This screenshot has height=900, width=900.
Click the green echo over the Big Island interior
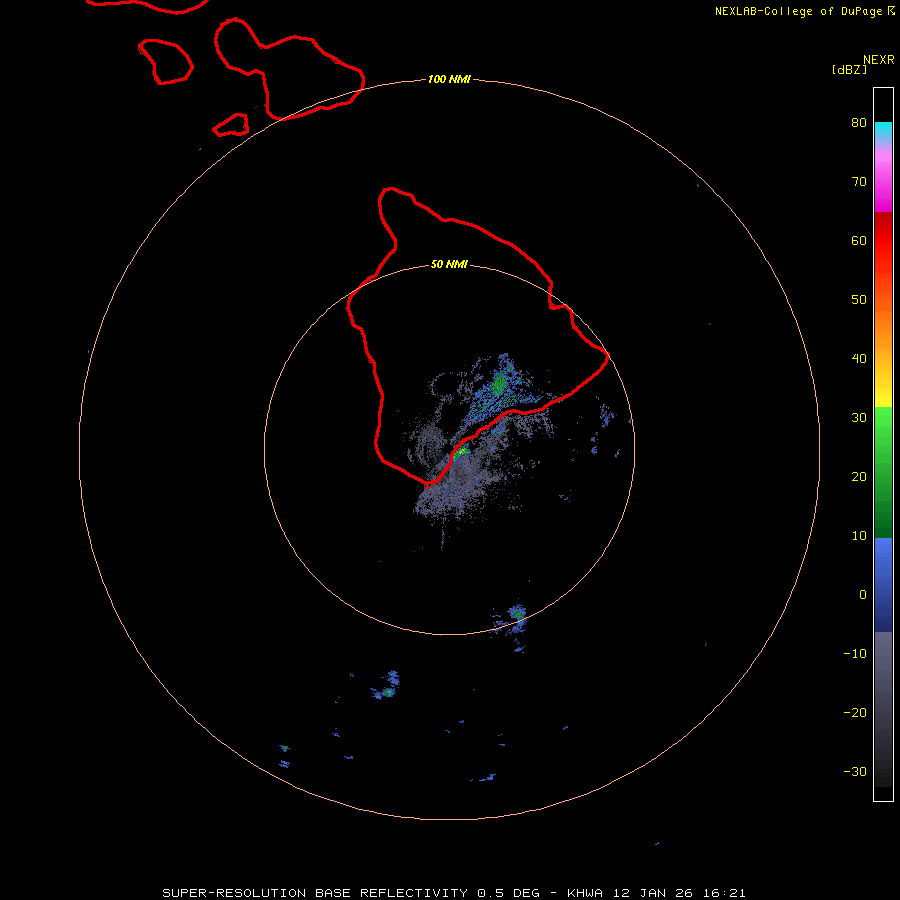coord(499,382)
